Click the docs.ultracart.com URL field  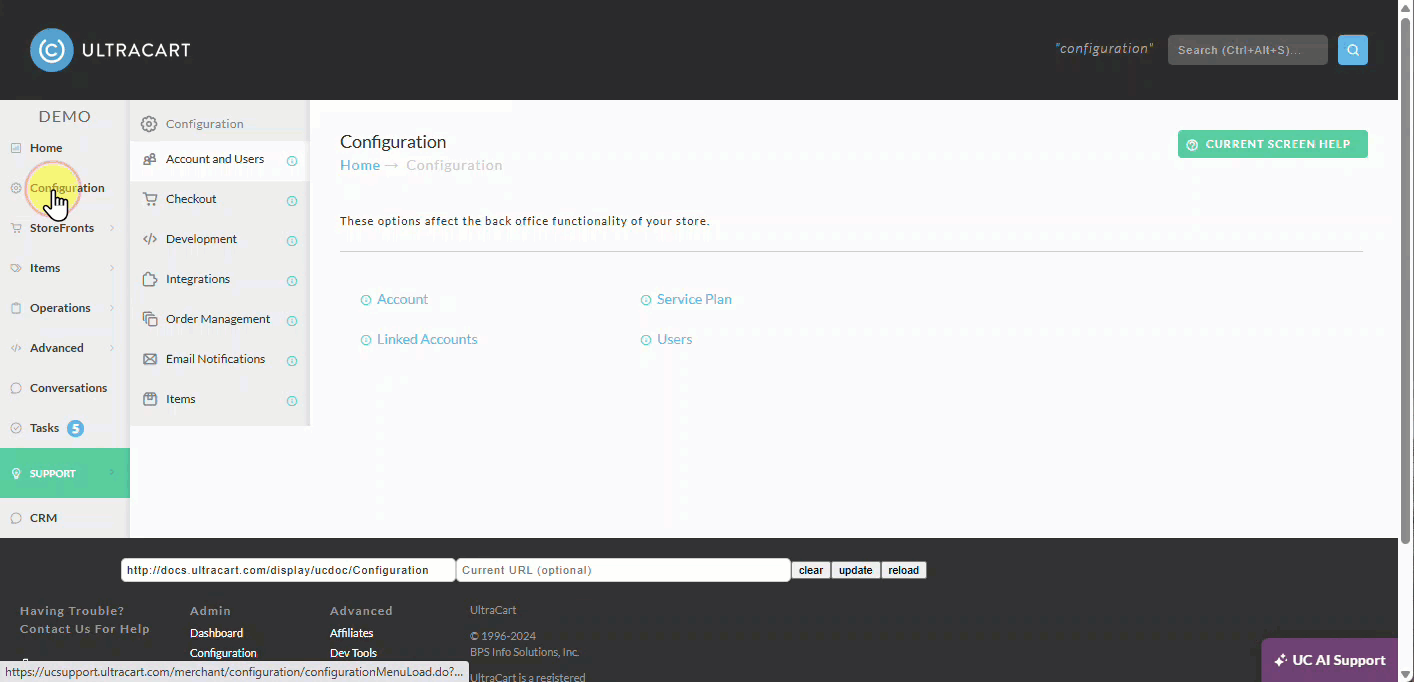pyautogui.click(x=288, y=570)
